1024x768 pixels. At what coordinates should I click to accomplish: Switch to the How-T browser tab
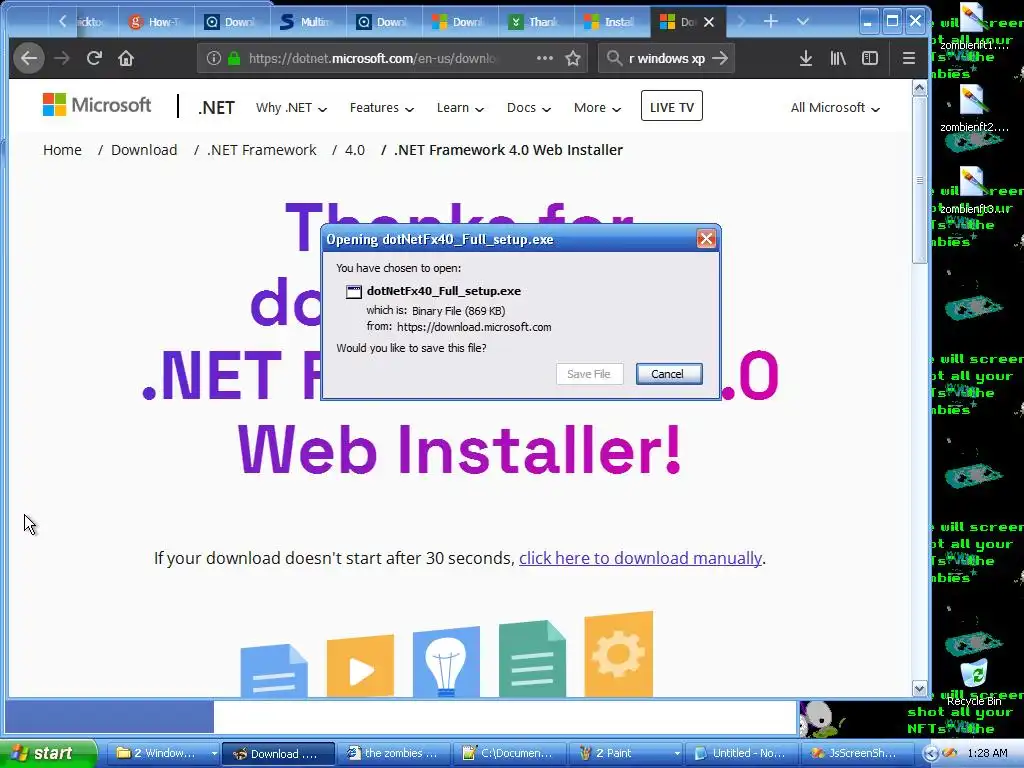[157, 22]
